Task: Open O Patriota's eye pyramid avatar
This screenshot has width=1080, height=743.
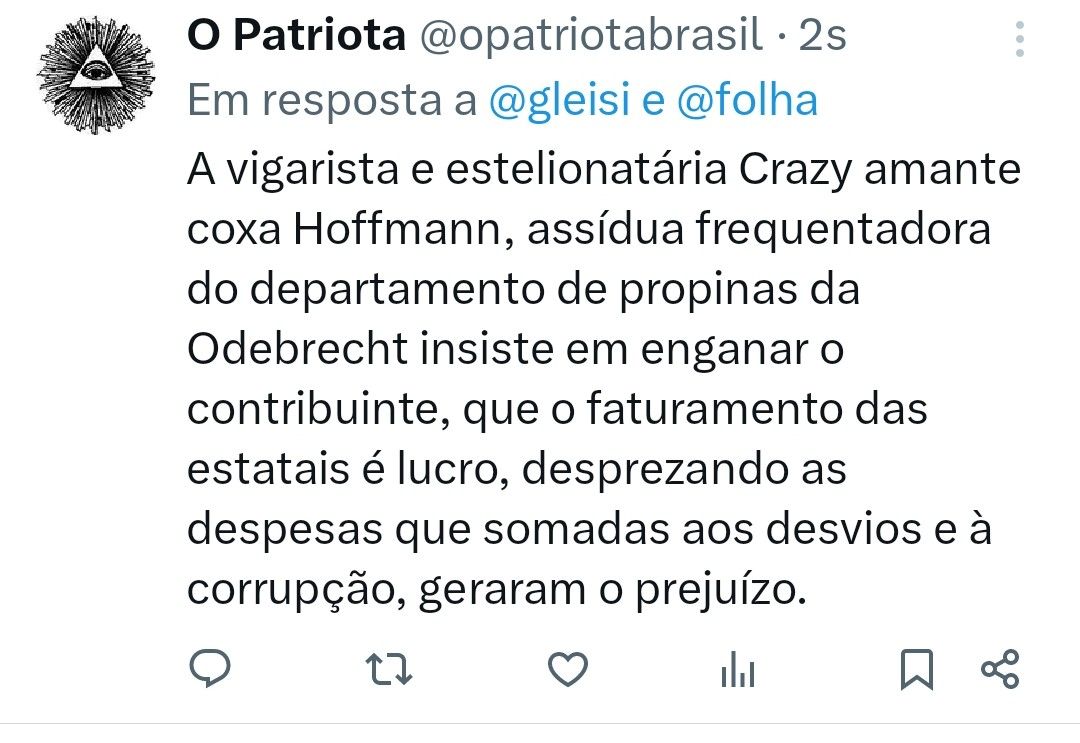Action: [96, 74]
